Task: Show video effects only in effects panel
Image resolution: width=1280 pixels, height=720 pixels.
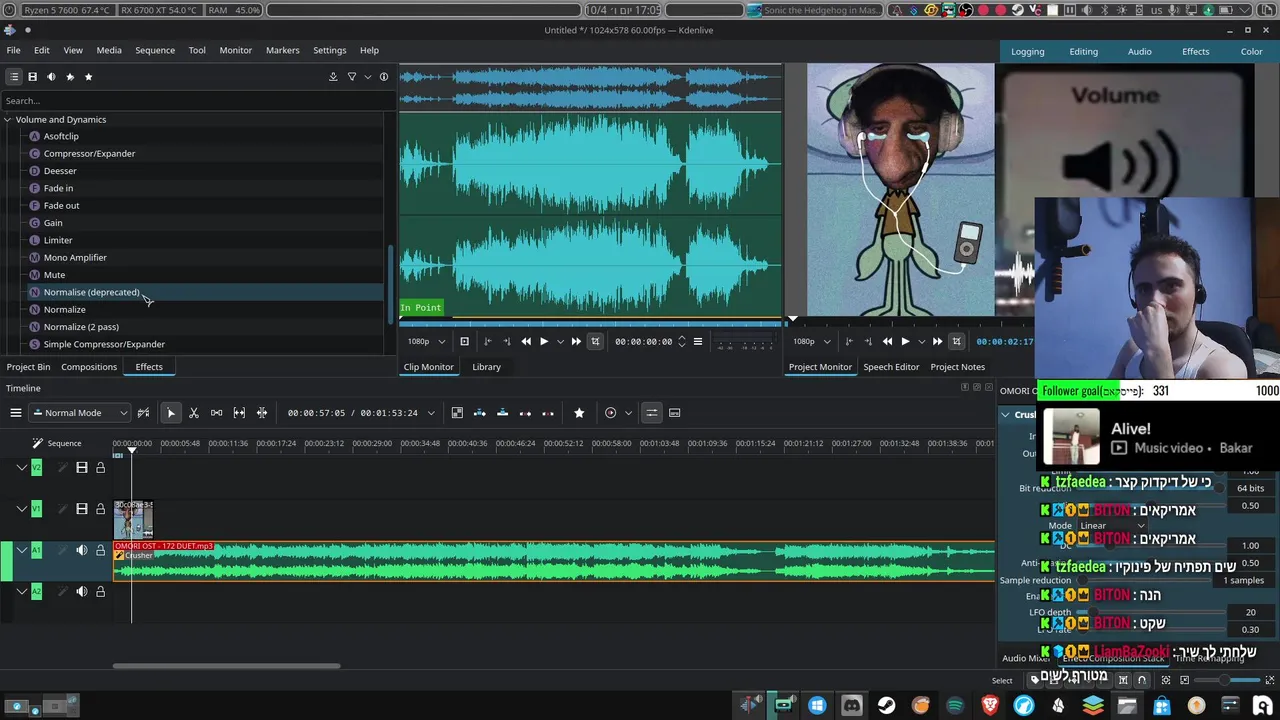Action: pos(32,77)
